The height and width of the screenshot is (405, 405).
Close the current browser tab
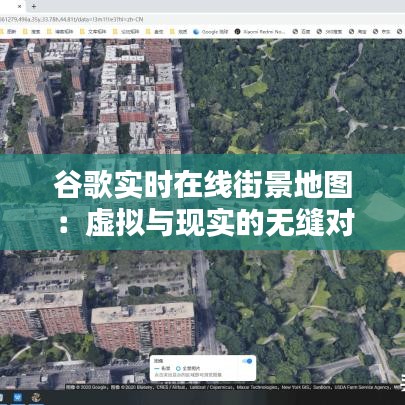coord(19,6)
